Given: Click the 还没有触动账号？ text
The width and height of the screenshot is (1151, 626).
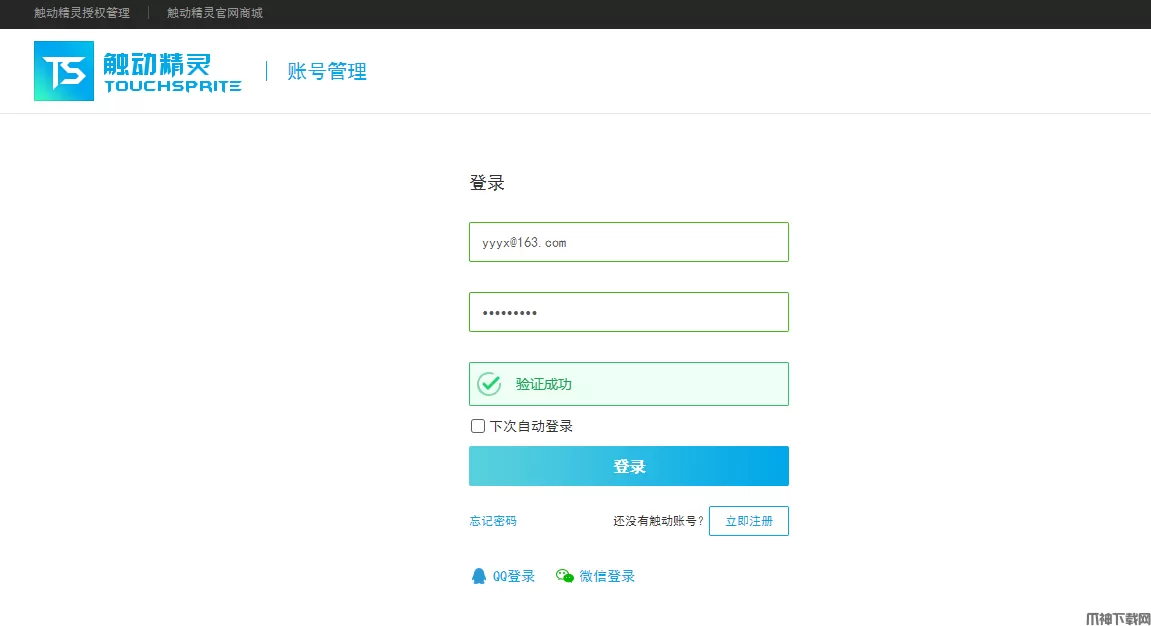Looking at the screenshot, I should coord(658,521).
